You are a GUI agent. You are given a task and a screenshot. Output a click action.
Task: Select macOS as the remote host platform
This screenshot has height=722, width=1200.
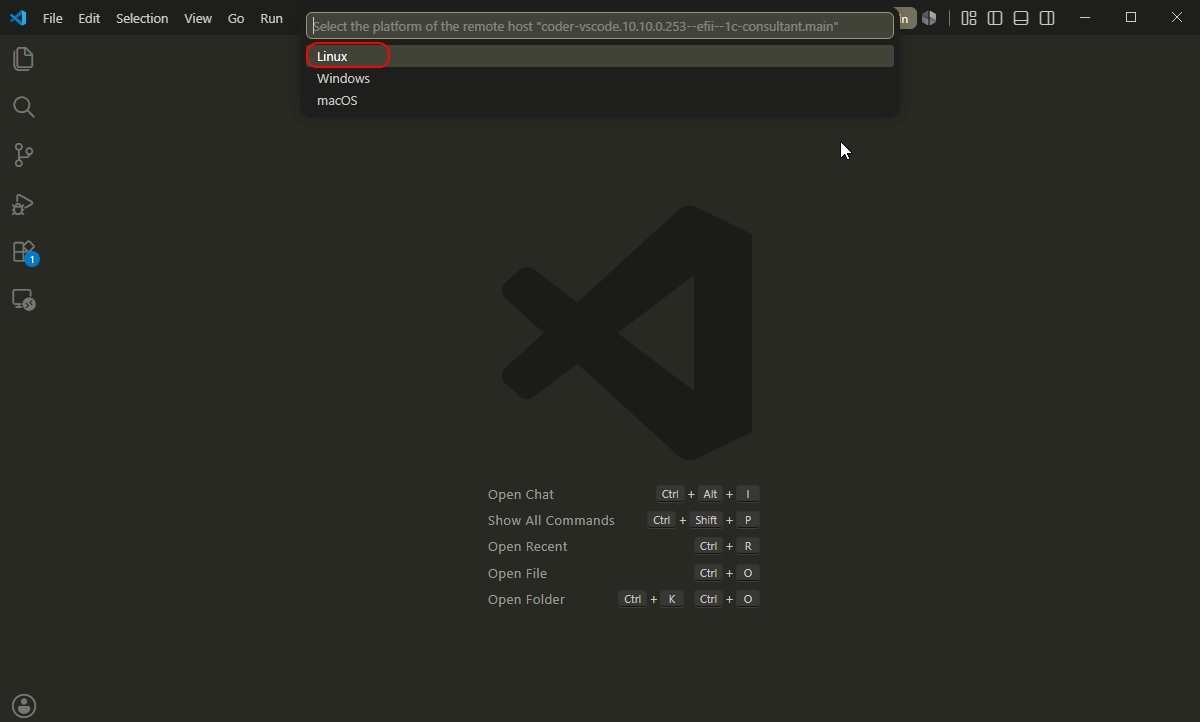(x=600, y=100)
